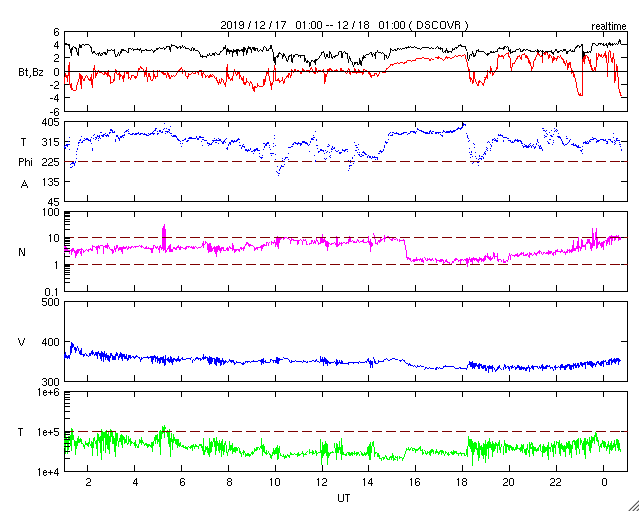Click hour "20" on the UT axis
Image resolution: width=640 pixels, height=512 pixels.
(x=509, y=482)
